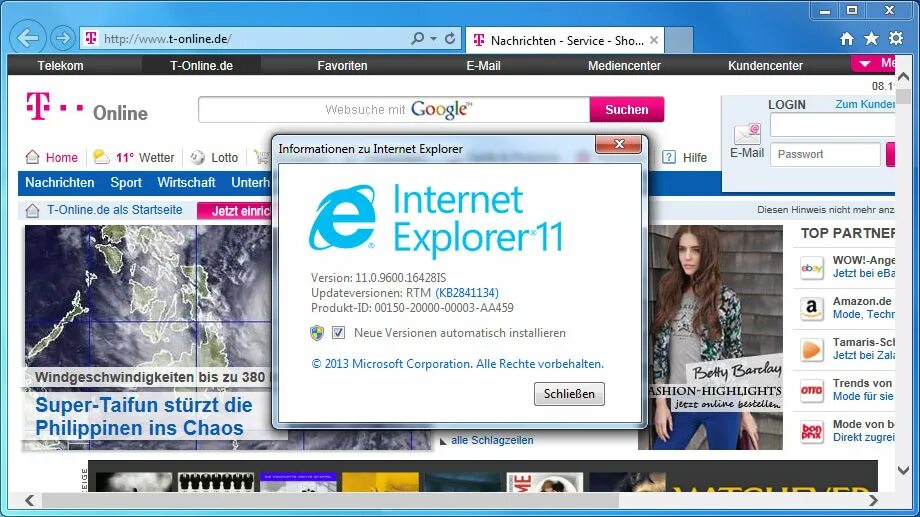
Task: Click the Telekom T logo
Action: coord(38,106)
